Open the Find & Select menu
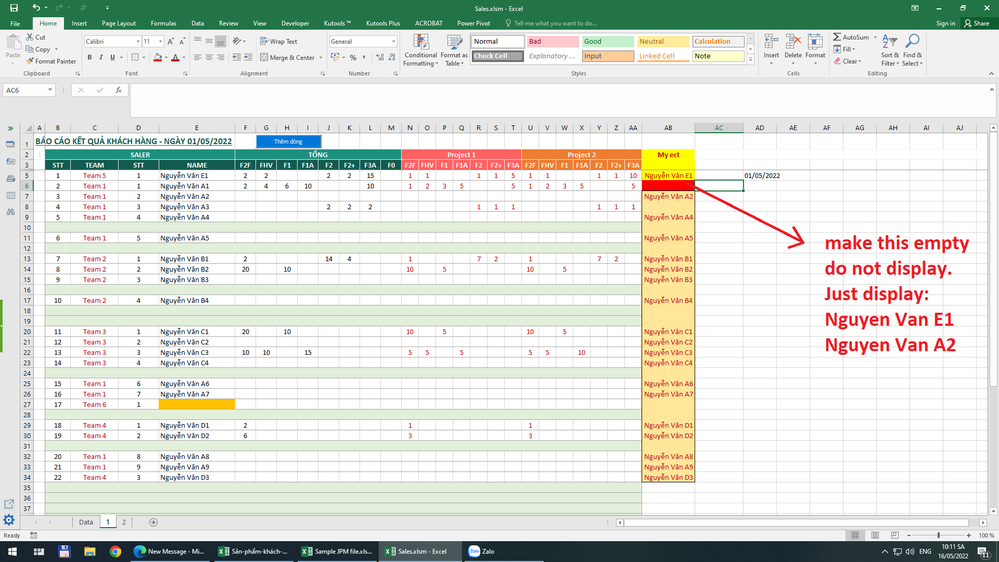The width and height of the screenshot is (999, 562). coord(912,50)
